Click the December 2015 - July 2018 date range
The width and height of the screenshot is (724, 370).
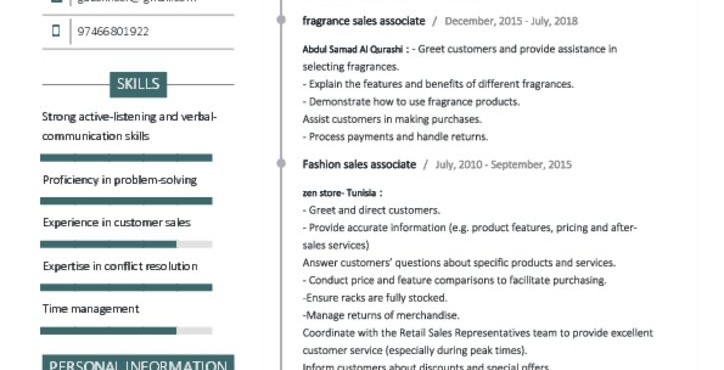tap(511, 21)
